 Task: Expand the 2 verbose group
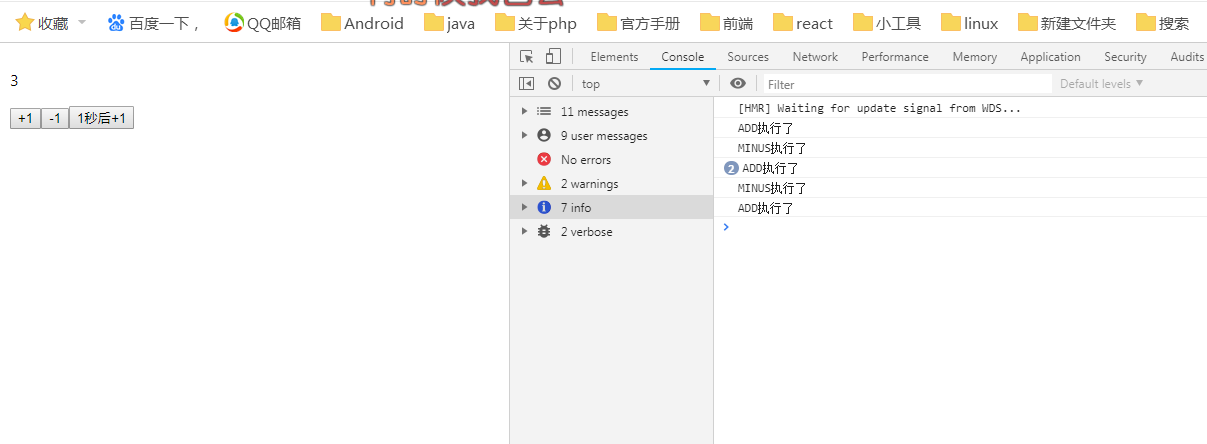tap(524, 231)
